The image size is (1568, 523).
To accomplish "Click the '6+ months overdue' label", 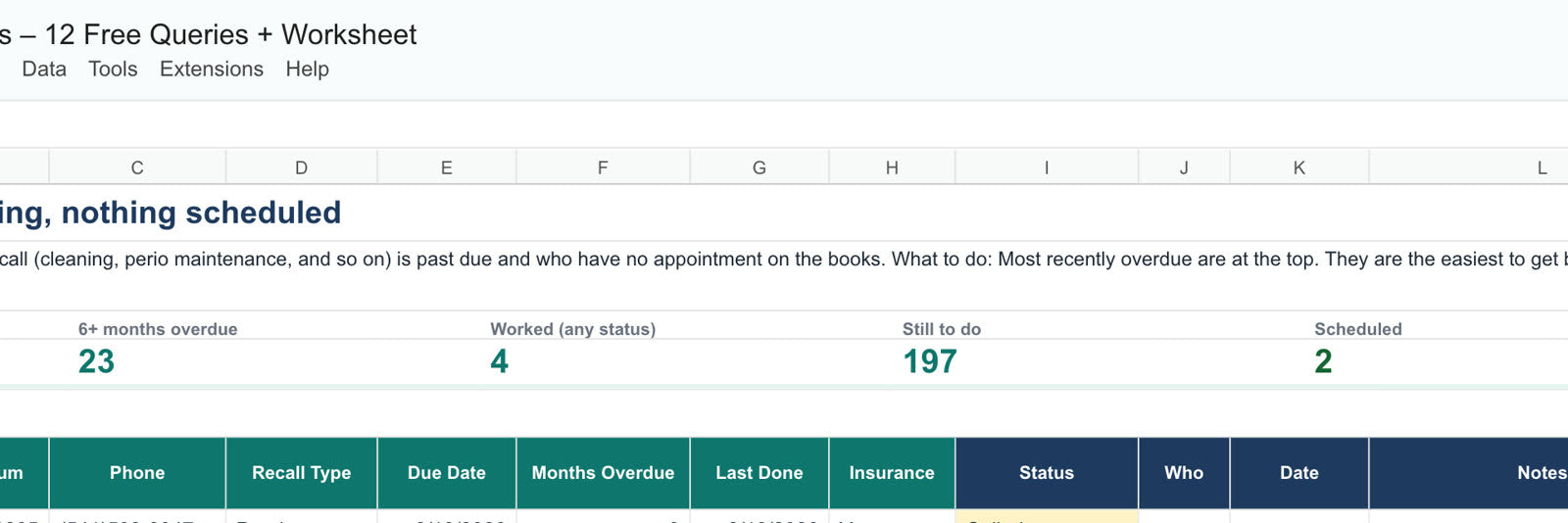I will [x=158, y=329].
